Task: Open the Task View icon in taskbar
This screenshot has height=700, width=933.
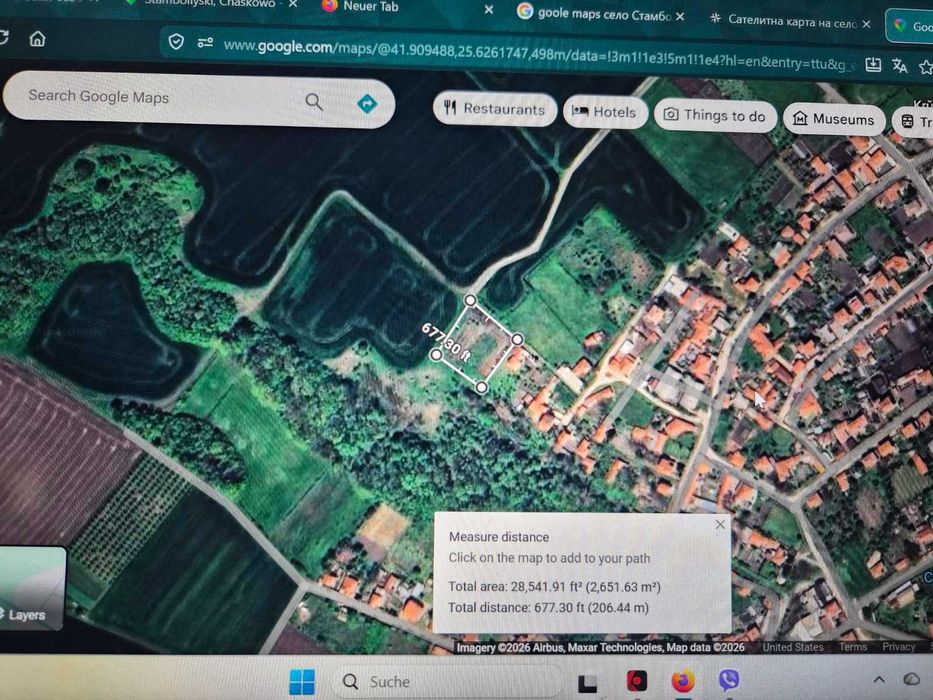Action: click(x=587, y=683)
